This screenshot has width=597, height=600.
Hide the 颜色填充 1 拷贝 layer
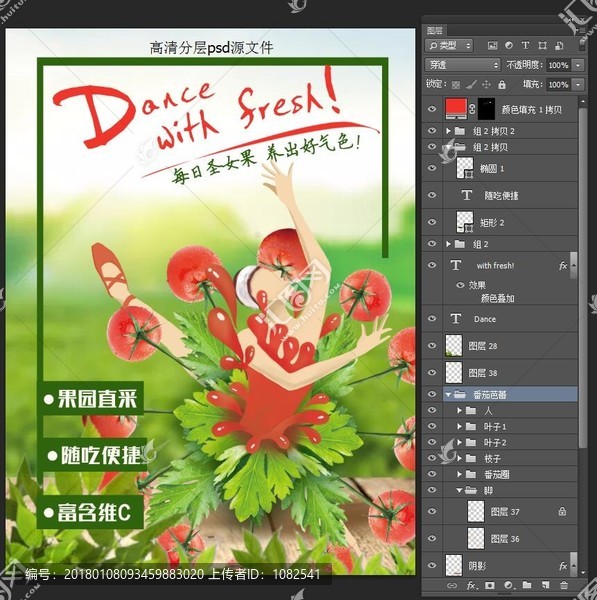[432, 109]
